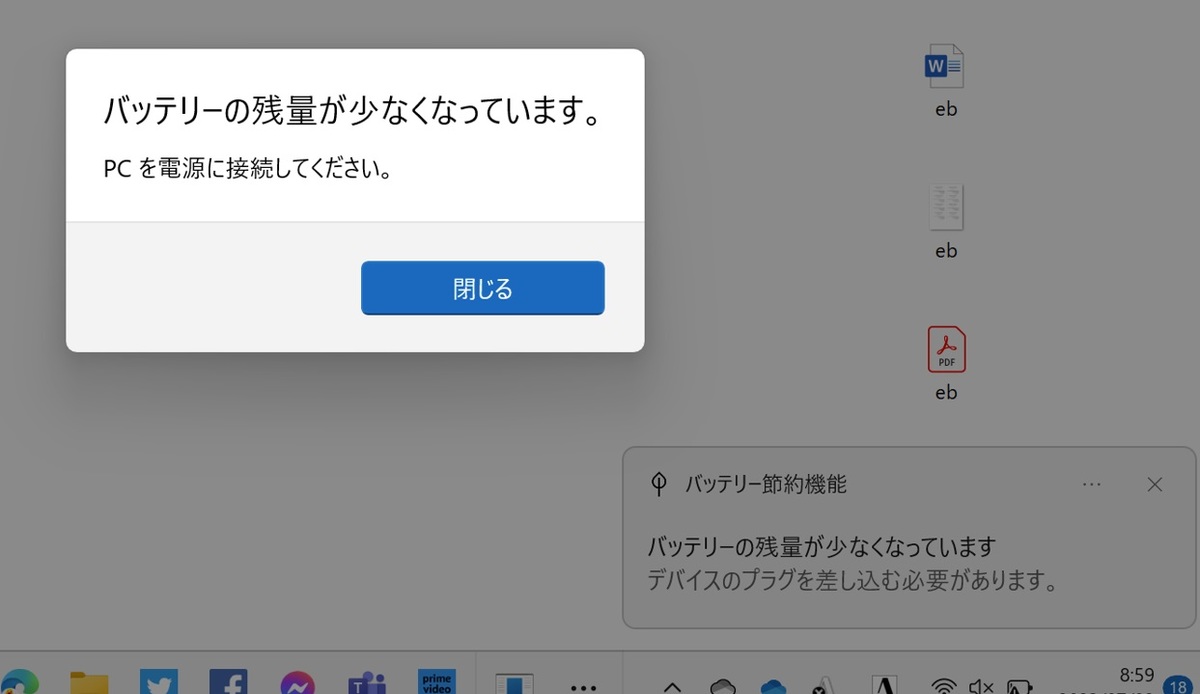This screenshot has width=1200, height=694.
Task: Open Microsoft Edge from the taskbar
Action: click(18, 682)
